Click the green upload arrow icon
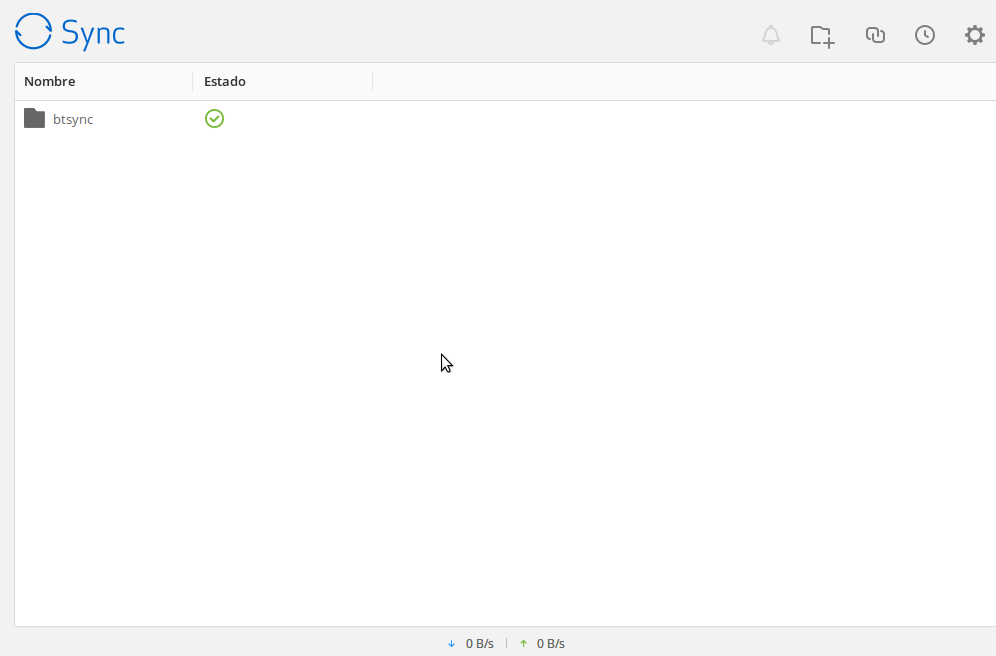Viewport: 996px width, 656px height. pyautogui.click(x=523, y=643)
